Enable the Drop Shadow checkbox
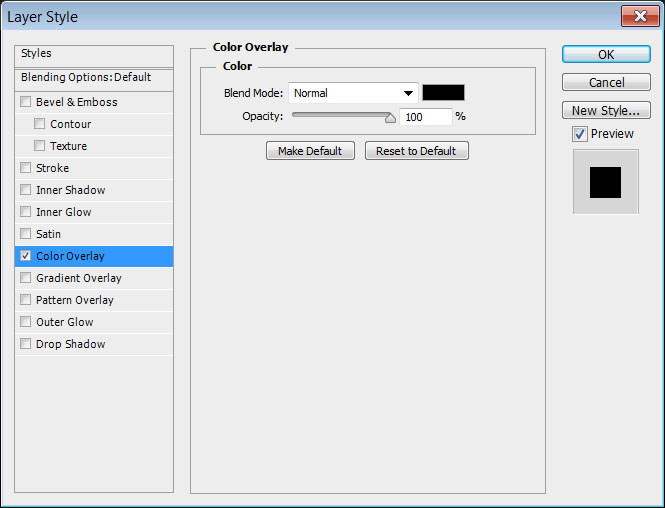665x508 pixels. point(26,344)
